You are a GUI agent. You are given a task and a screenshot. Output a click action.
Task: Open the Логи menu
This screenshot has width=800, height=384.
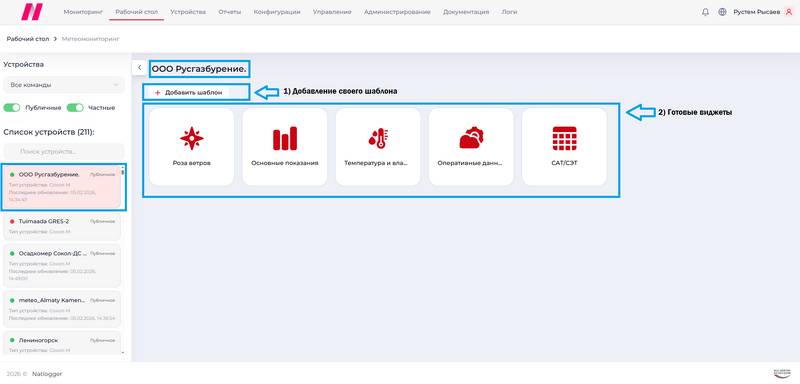pos(509,12)
